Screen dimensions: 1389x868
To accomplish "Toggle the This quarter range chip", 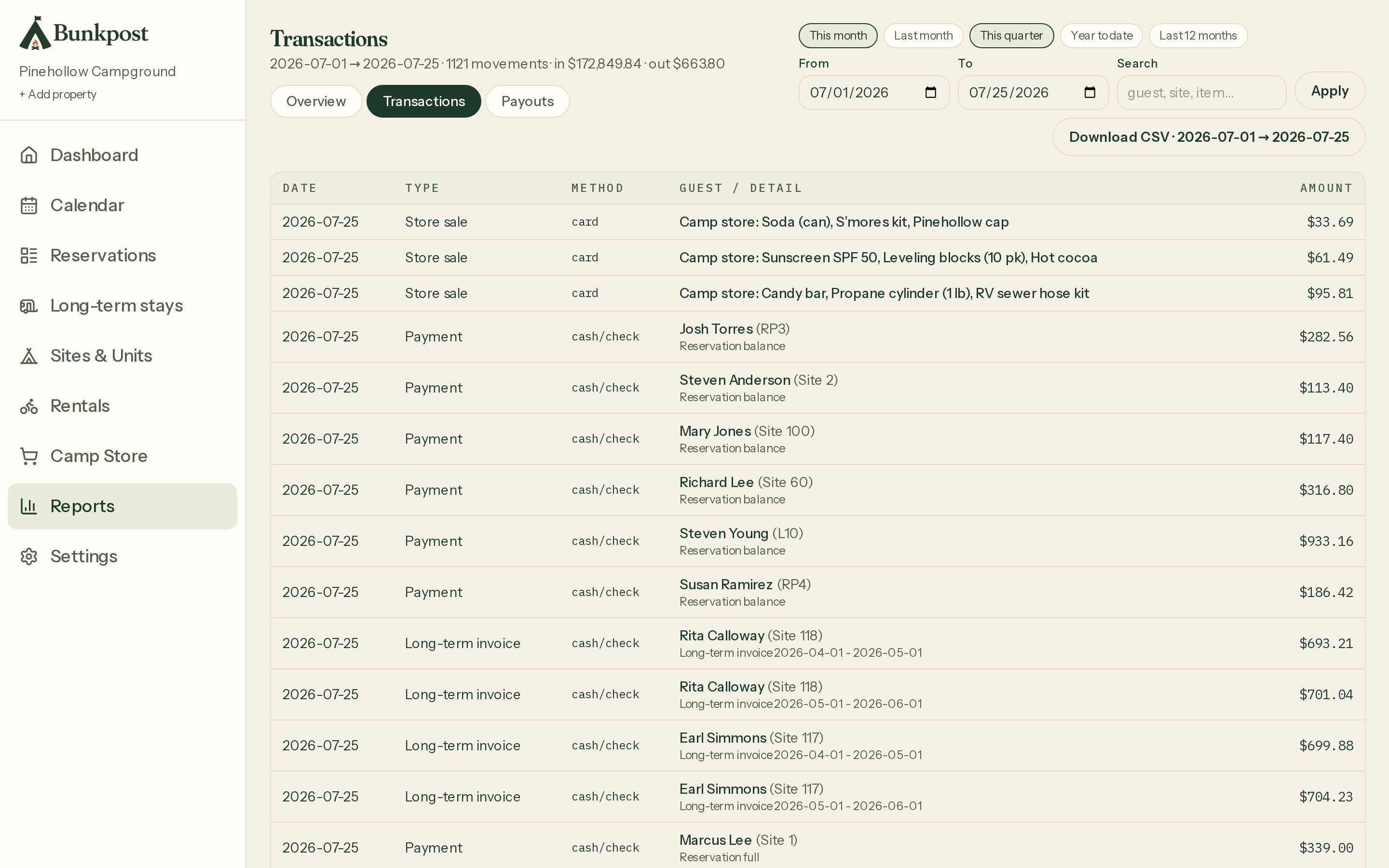I will point(1011,36).
